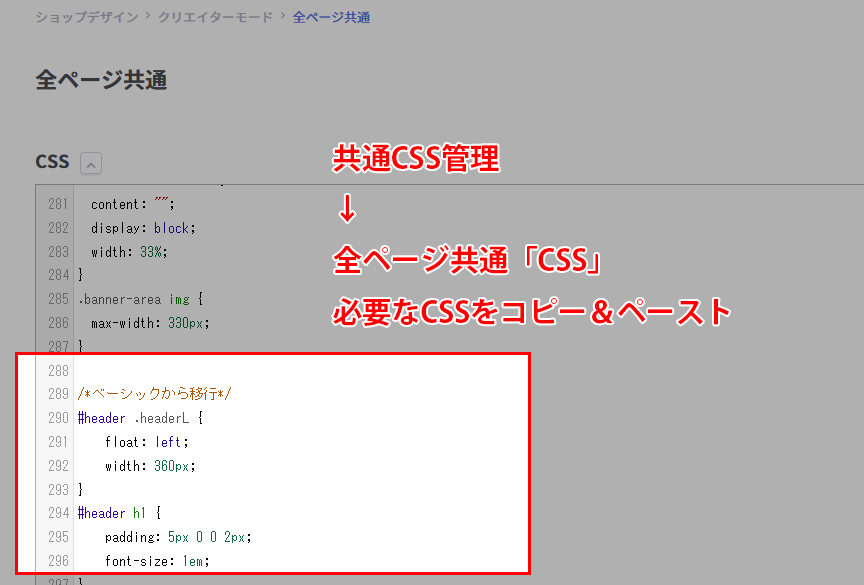Select the 全ページ共通 breadcrumb item
The image size is (864, 585).
point(331,18)
